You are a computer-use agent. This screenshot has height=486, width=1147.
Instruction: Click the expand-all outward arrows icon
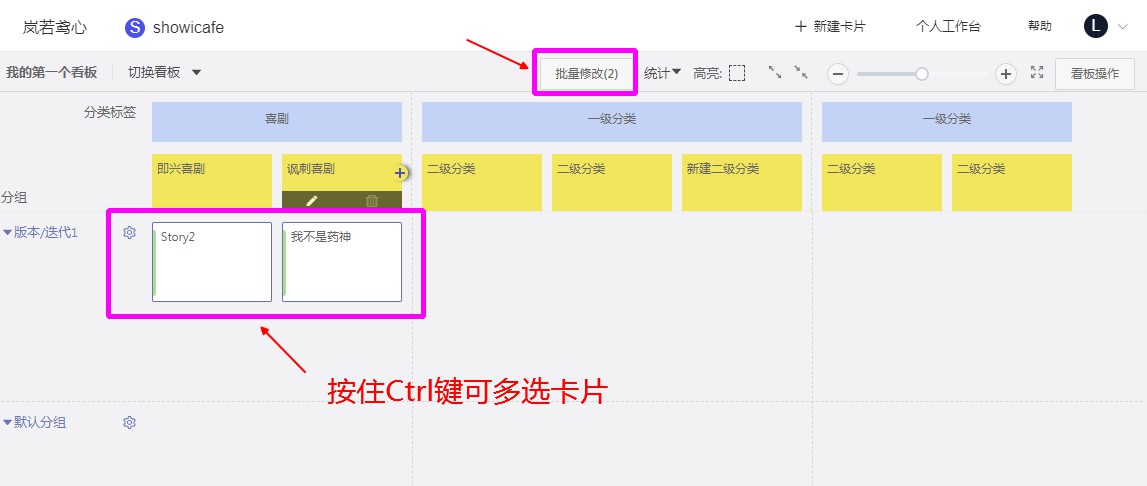coord(775,72)
